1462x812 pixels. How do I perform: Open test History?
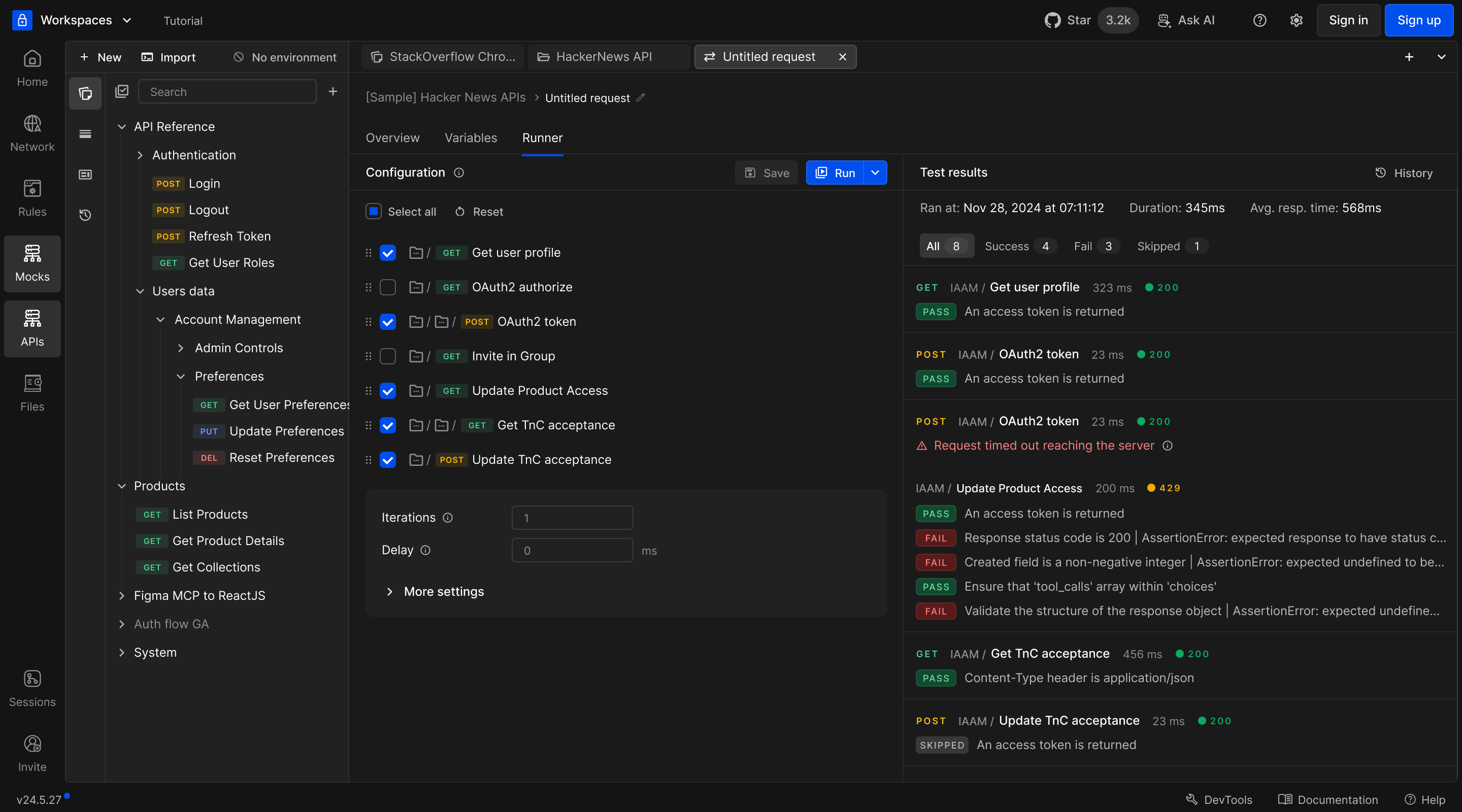(x=1404, y=173)
